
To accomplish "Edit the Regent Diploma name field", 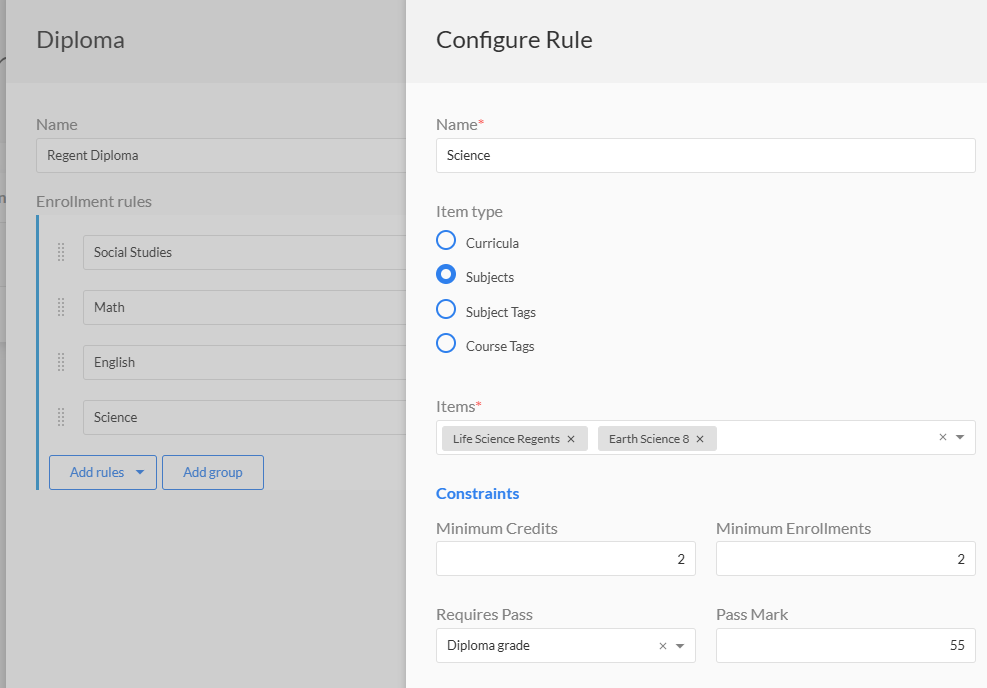I will pyautogui.click(x=221, y=155).
